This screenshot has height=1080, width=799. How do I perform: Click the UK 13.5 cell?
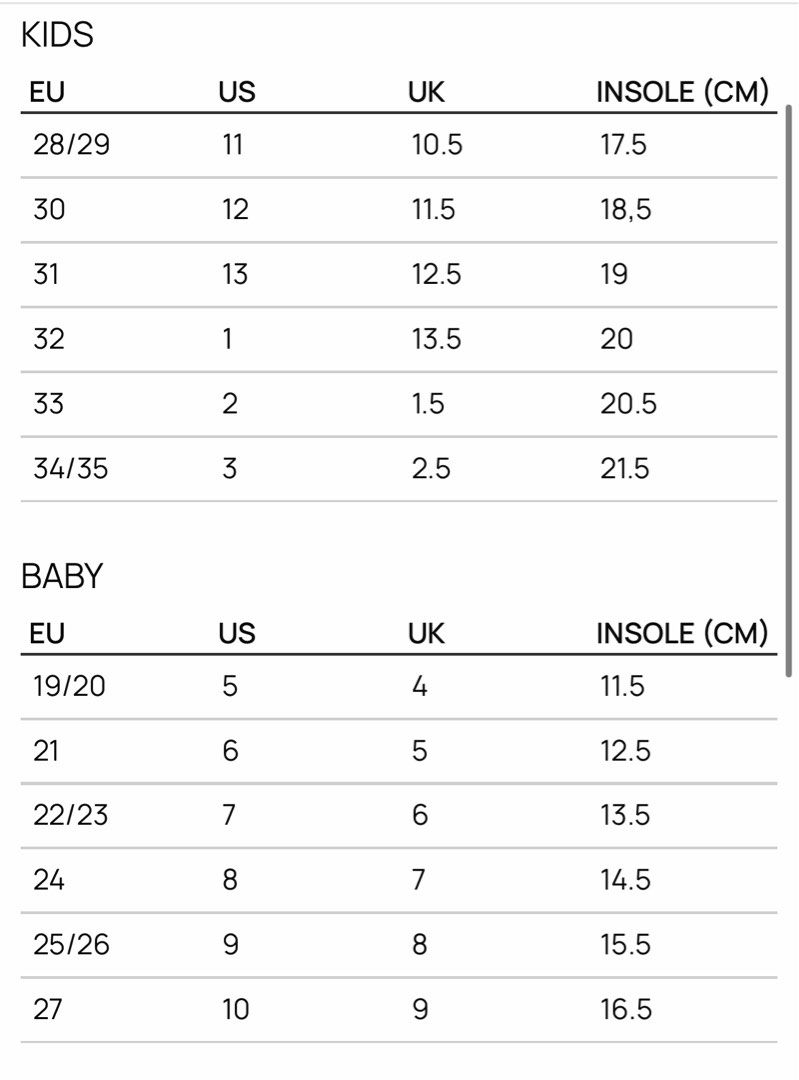coord(436,339)
